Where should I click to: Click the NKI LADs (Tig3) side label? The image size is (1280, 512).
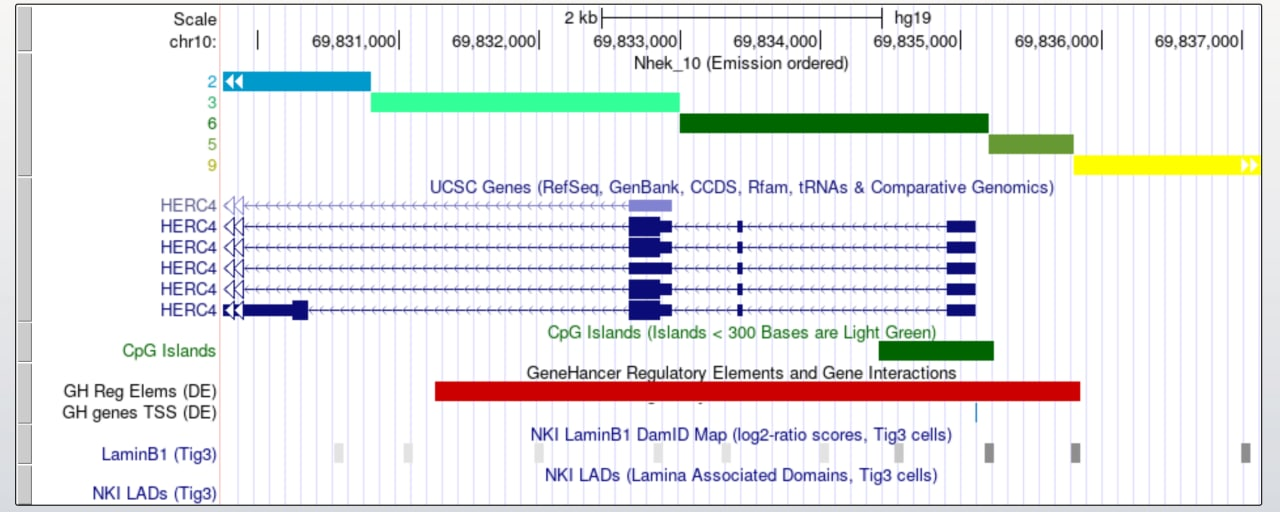(154, 493)
